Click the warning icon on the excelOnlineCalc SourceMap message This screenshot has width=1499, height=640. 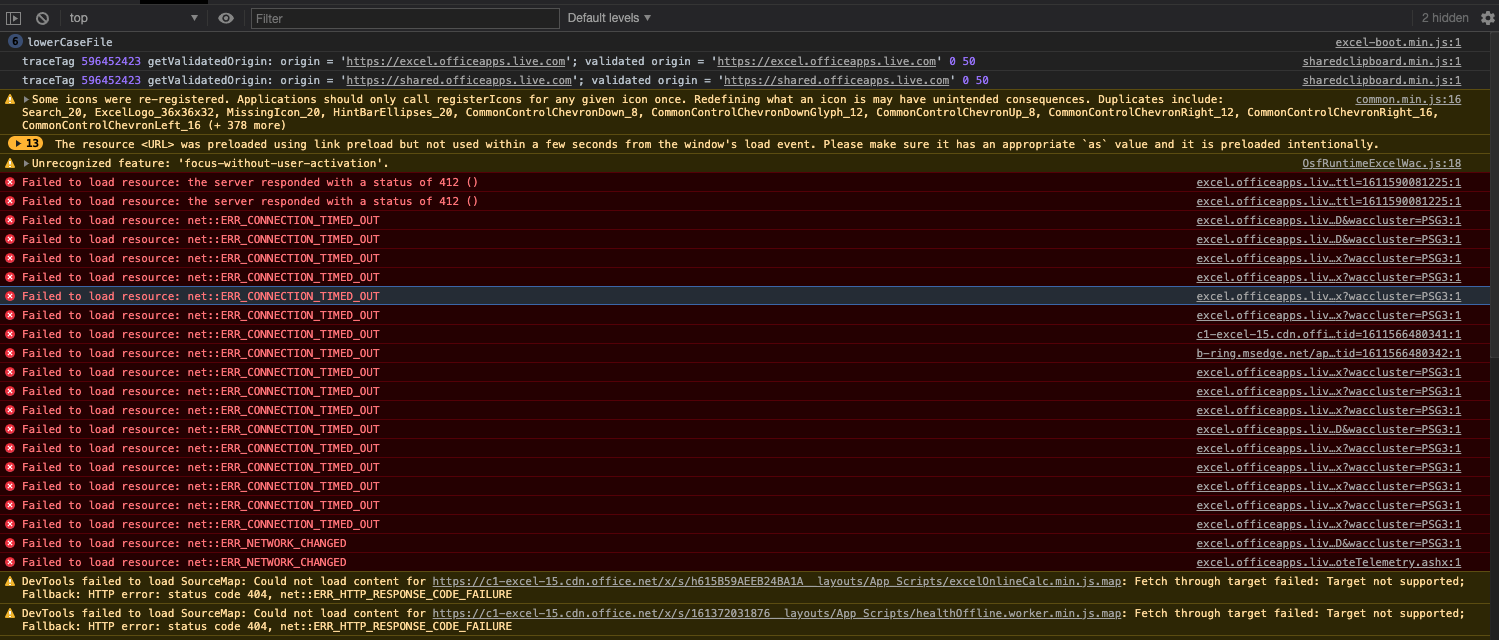tap(10, 581)
